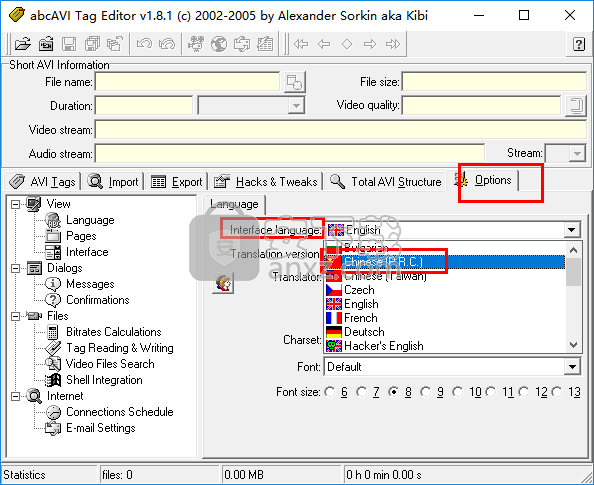Choose Deutsch from language list
Viewport: 594px width, 485px height.
point(445,332)
